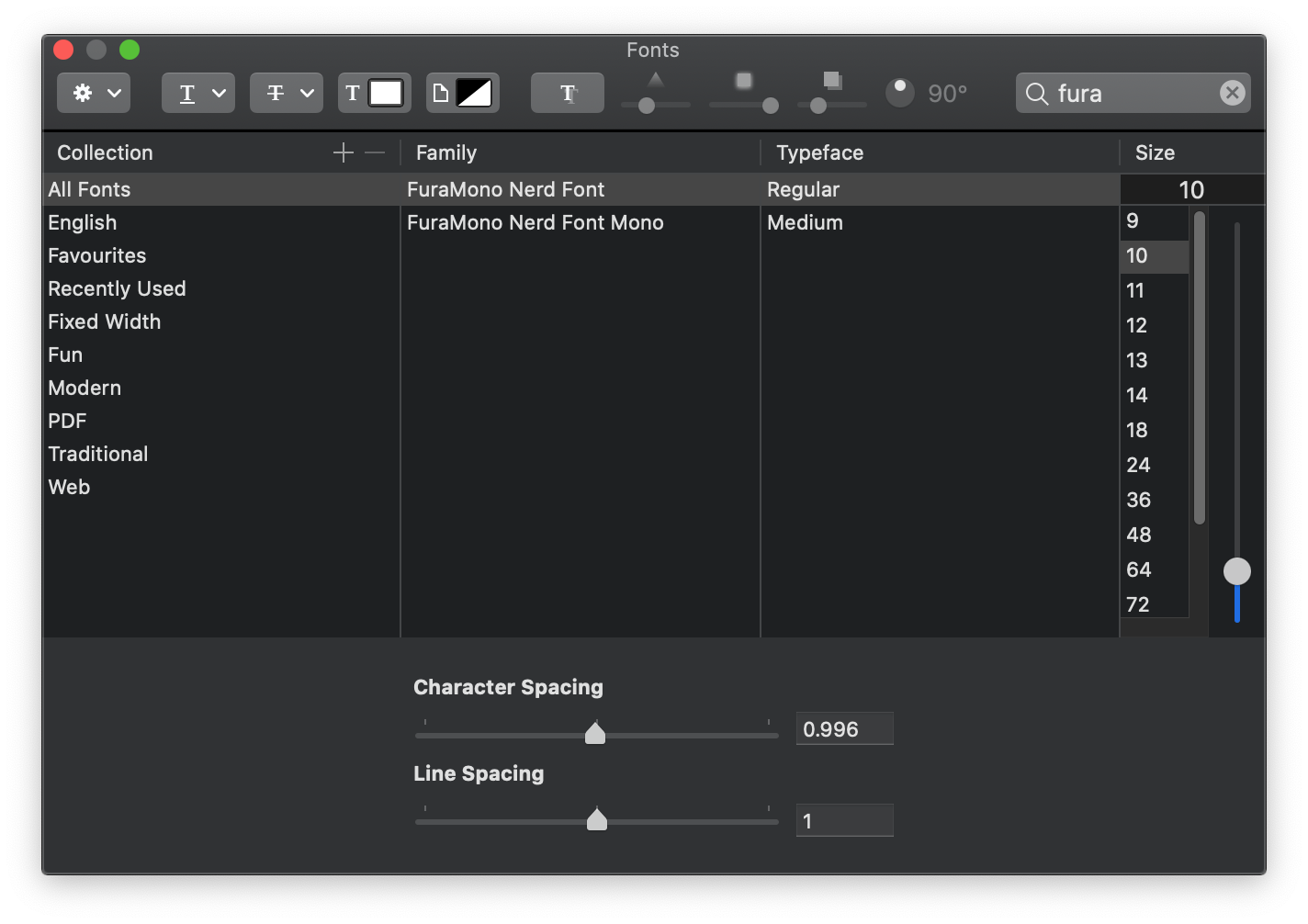Choose the Regular typeface
1308x924 pixels.
[x=941, y=189]
